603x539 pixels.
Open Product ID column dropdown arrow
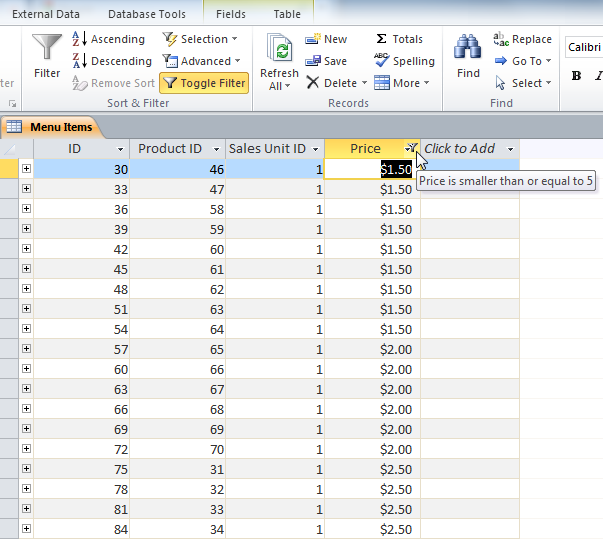pyautogui.click(x=216, y=149)
